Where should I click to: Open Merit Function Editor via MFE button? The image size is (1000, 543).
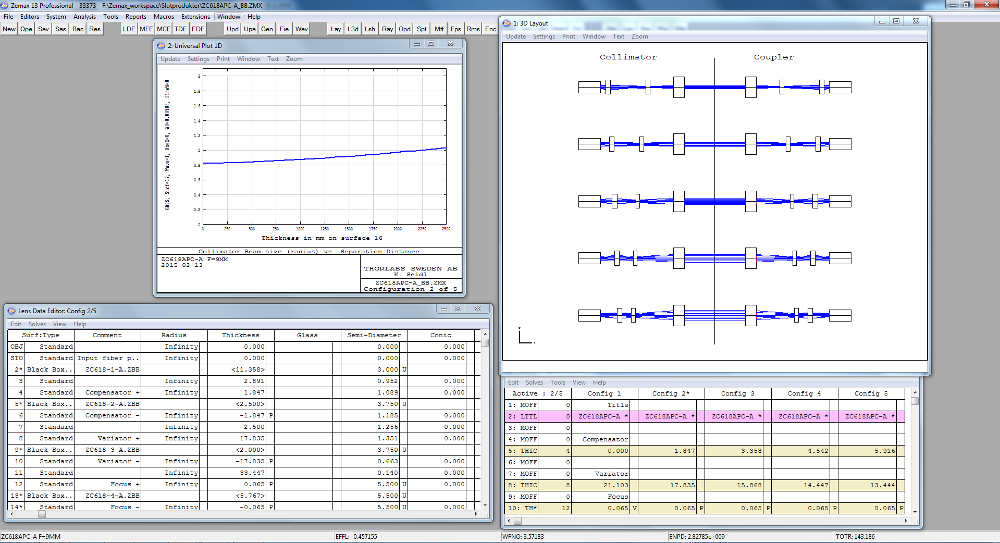(146, 29)
